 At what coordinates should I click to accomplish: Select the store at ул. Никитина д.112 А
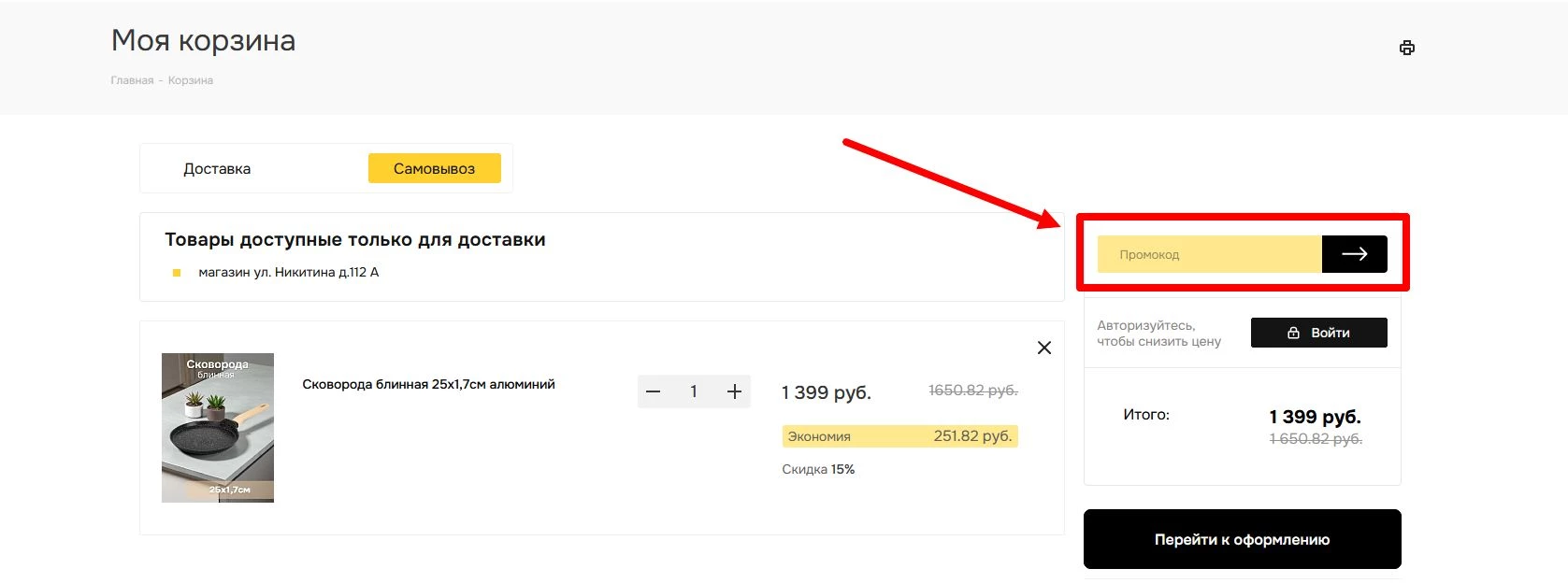[288, 273]
